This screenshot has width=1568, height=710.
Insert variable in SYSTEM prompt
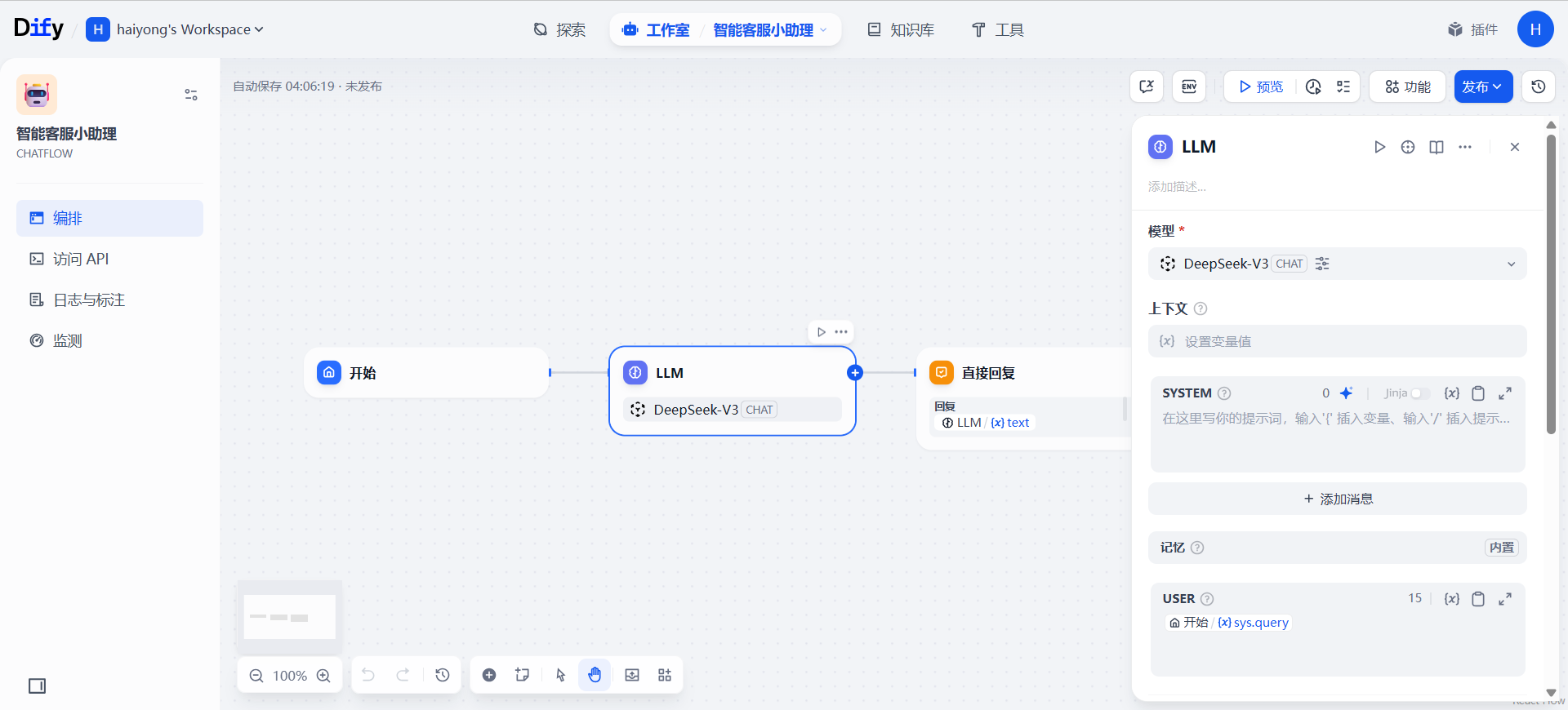pos(1452,393)
